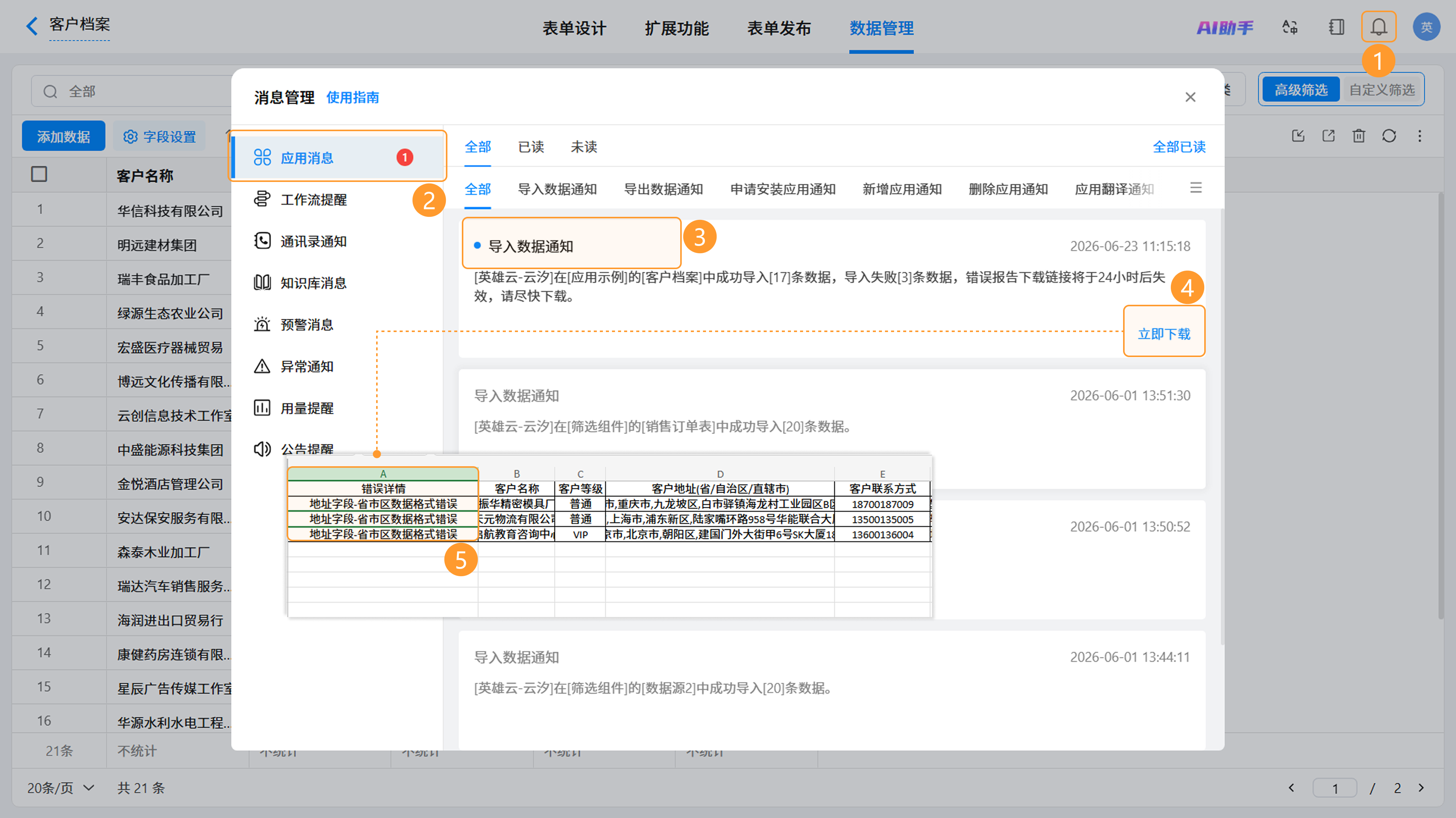Screen dimensions: 1456x818
Task: Close the 消息管理 dialog
Action: tap(1190, 97)
